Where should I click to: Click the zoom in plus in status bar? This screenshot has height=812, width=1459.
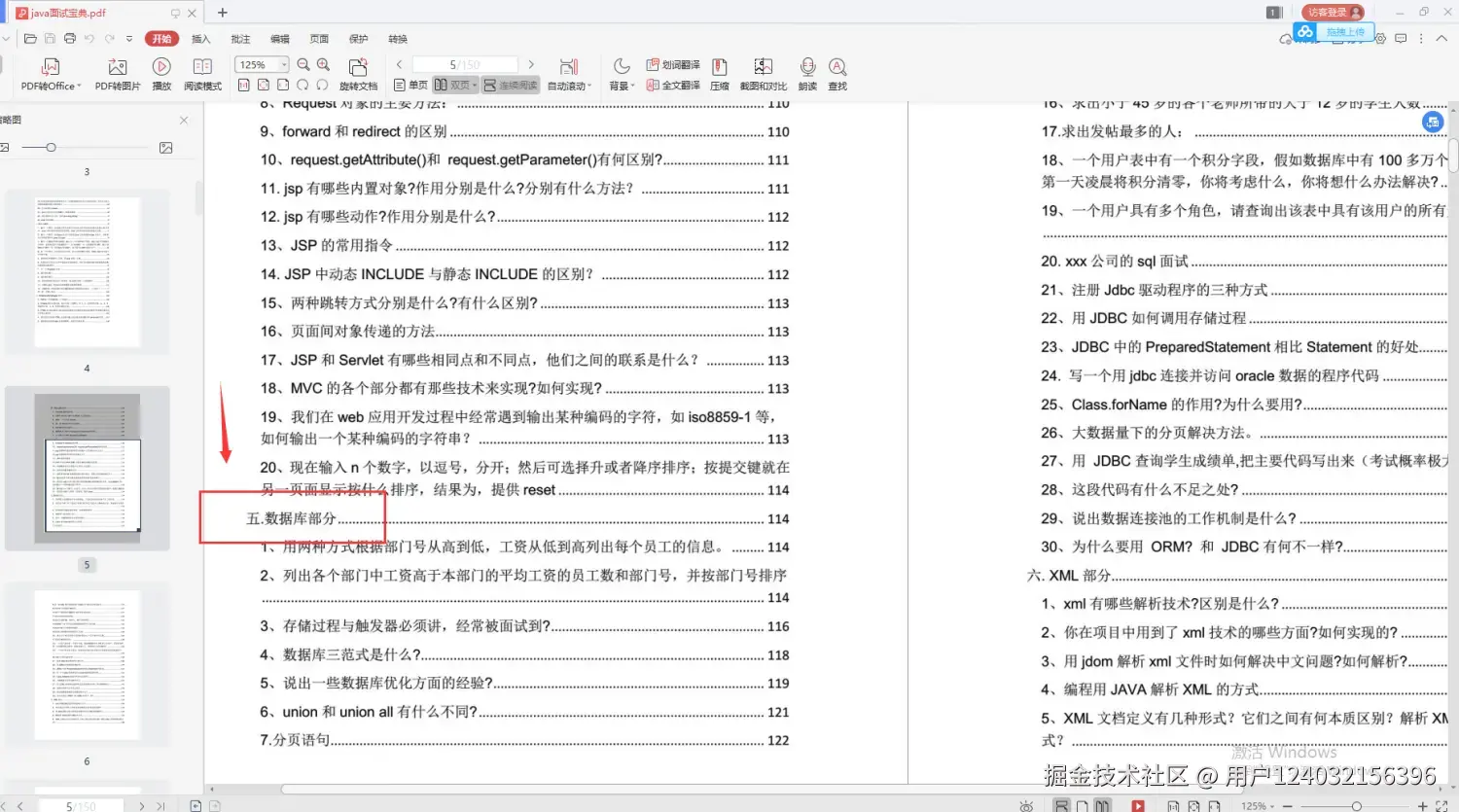click(x=1422, y=805)
